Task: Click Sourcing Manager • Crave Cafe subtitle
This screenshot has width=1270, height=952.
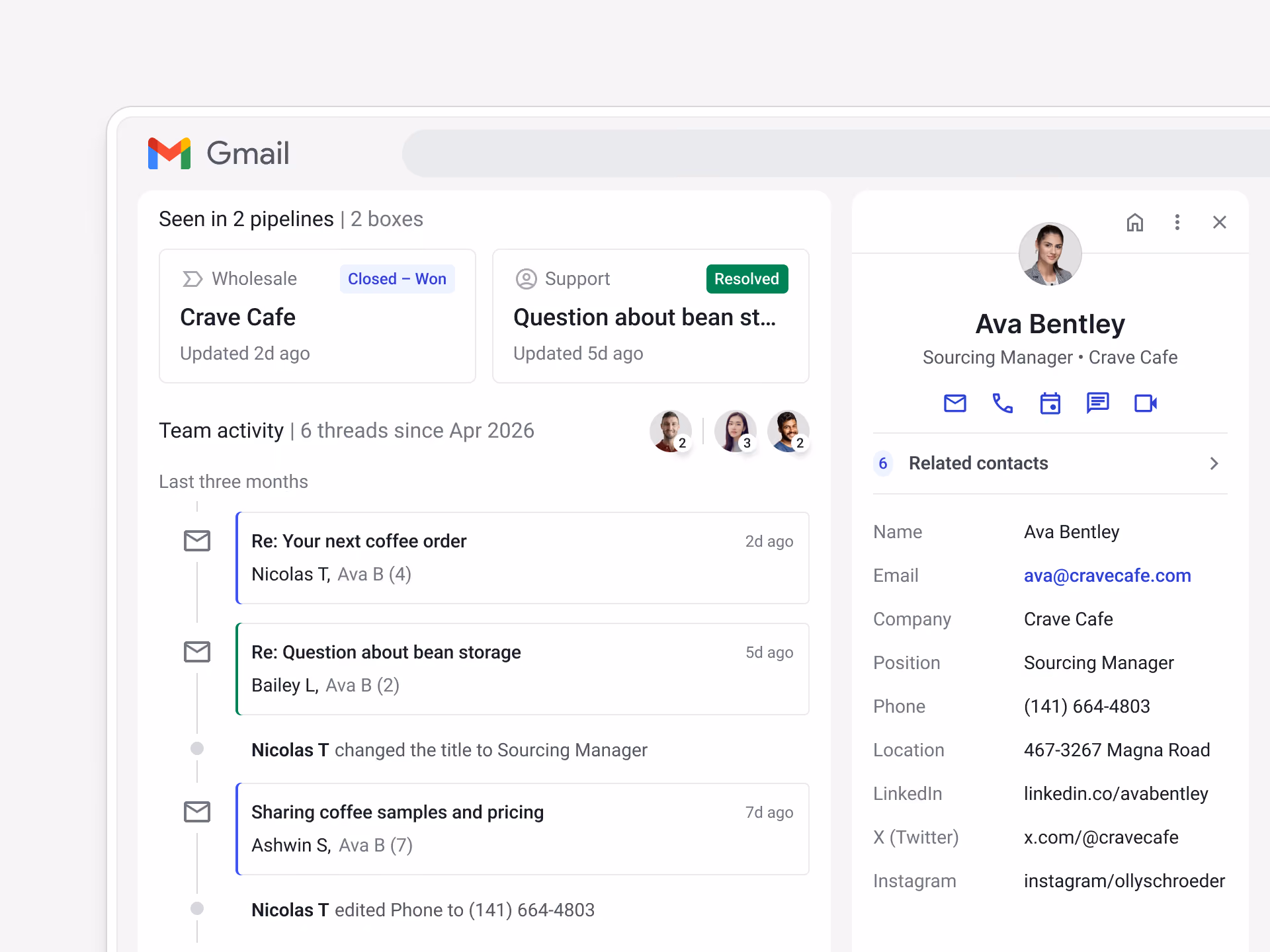Action: click(1050, 357)
